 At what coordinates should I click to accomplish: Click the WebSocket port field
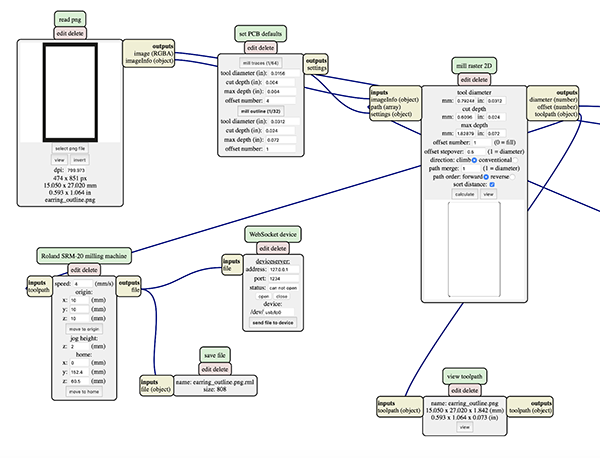pos(283,279)
